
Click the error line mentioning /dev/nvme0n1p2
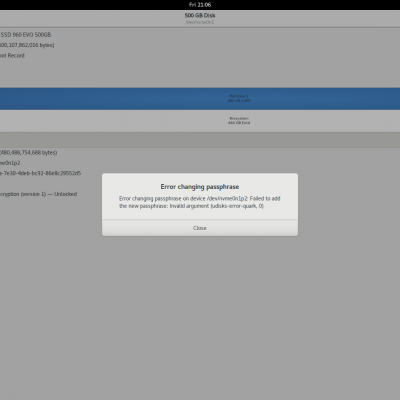click(x=200, y=198)
